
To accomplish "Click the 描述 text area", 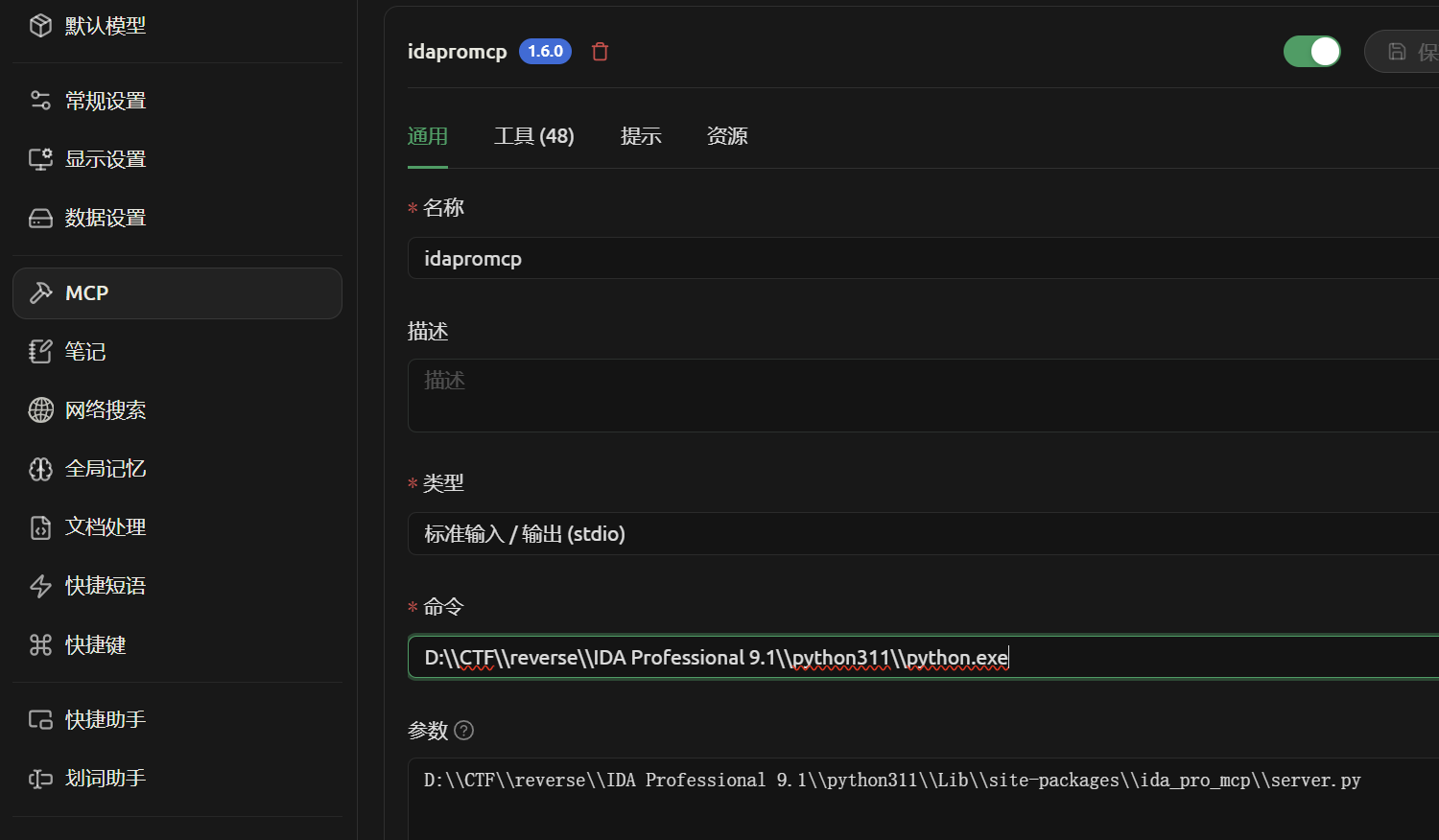I will point(923,395).
